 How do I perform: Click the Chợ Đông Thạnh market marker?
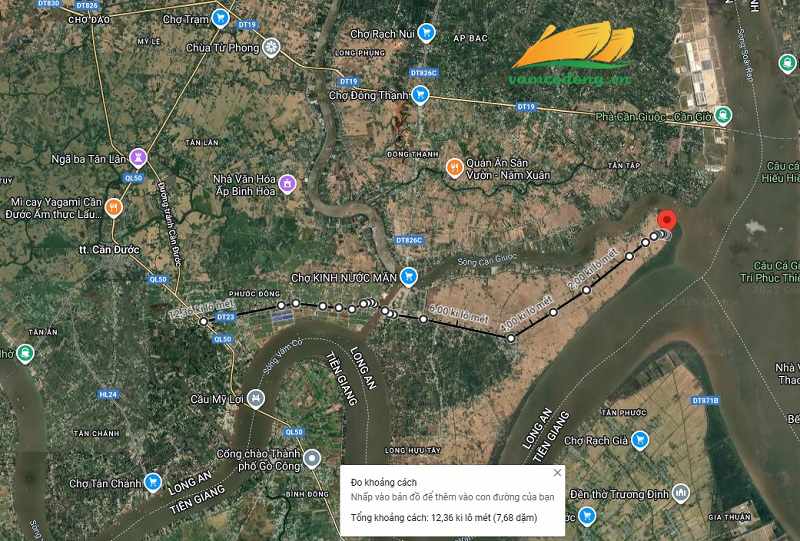coord(420,95)
